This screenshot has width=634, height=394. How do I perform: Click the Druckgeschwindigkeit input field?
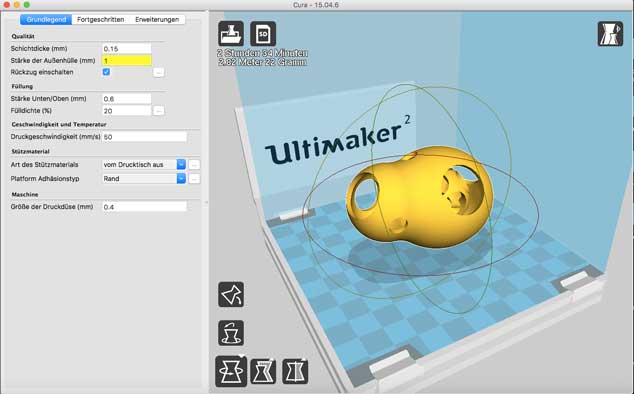(x=144, y=137)
